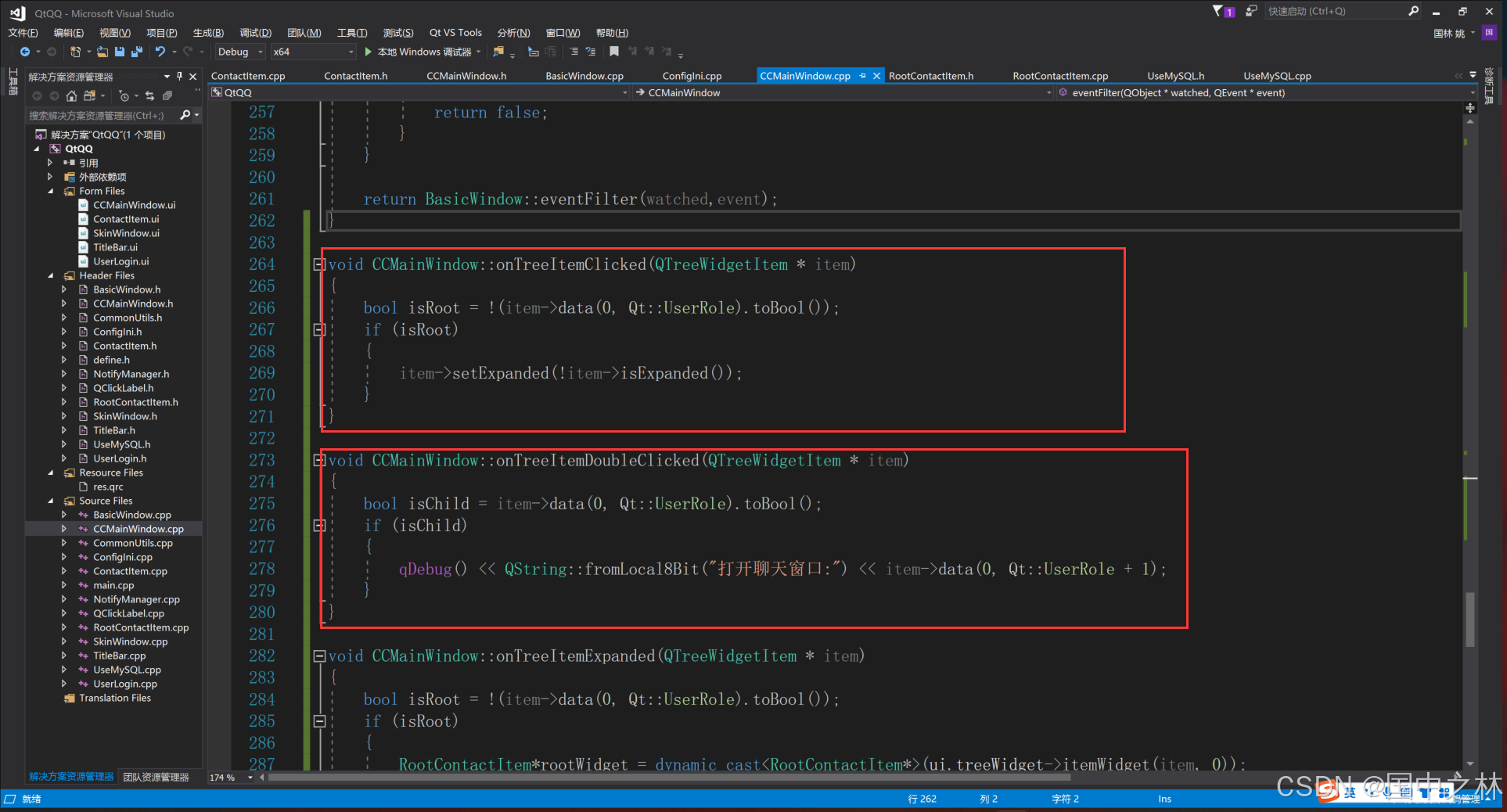
Task: Click the Find in Files toolbar icon
Action: [498, 52]
